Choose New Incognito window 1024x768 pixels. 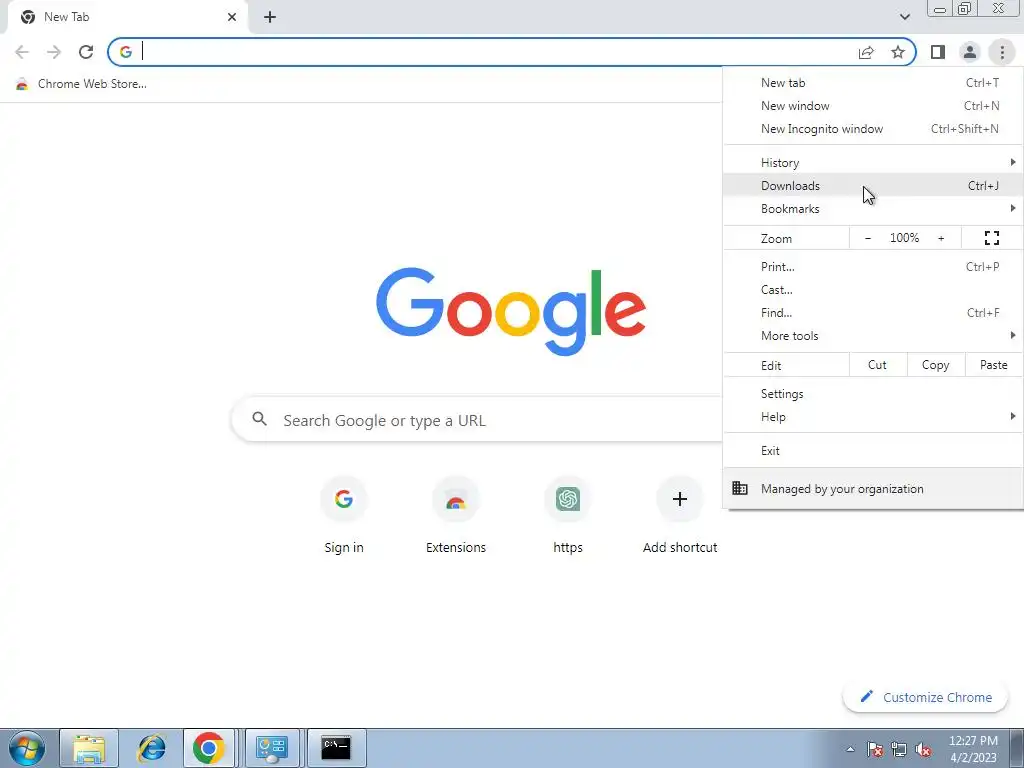pyautogui.click(x=873, y=129)
